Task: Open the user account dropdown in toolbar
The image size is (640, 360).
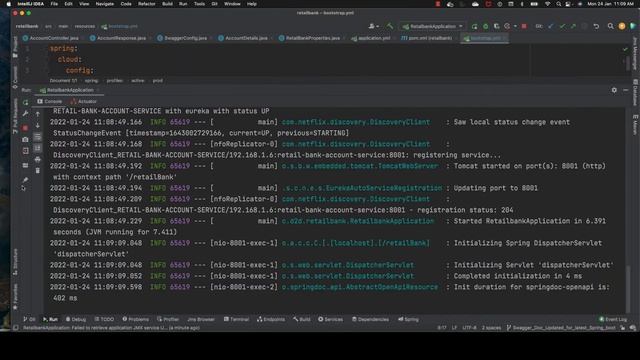Action: pyautogui.click(x=373, y=26)
